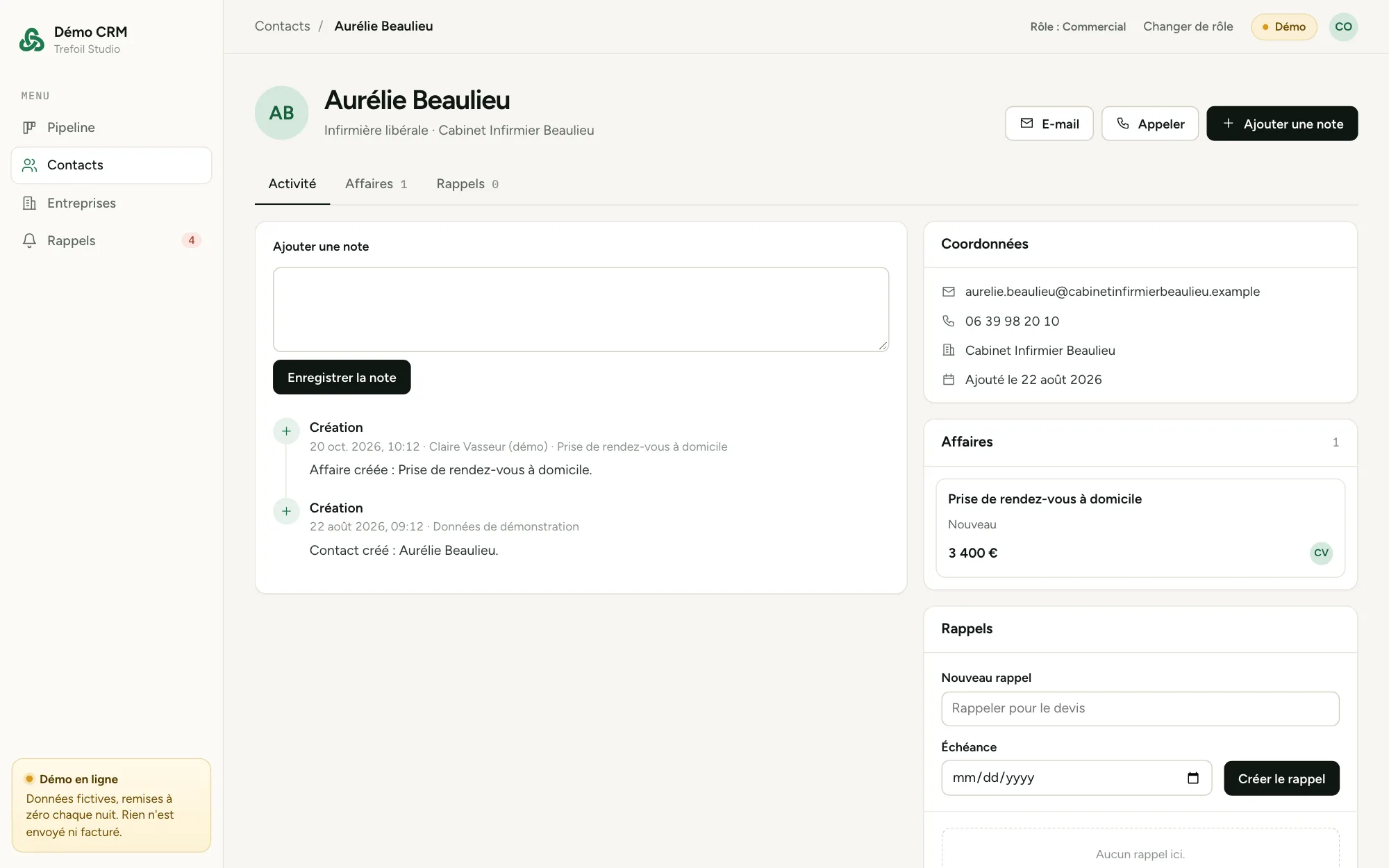Screen dimensions: 1389x868
Task: Click the plus icon of the 22 août Création
Action: [x=286, y=511]
